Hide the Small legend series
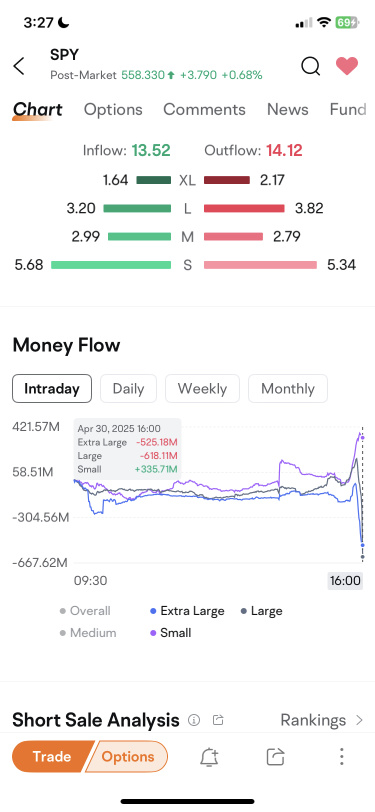375x812 pixels. click(x=170, y=633)
